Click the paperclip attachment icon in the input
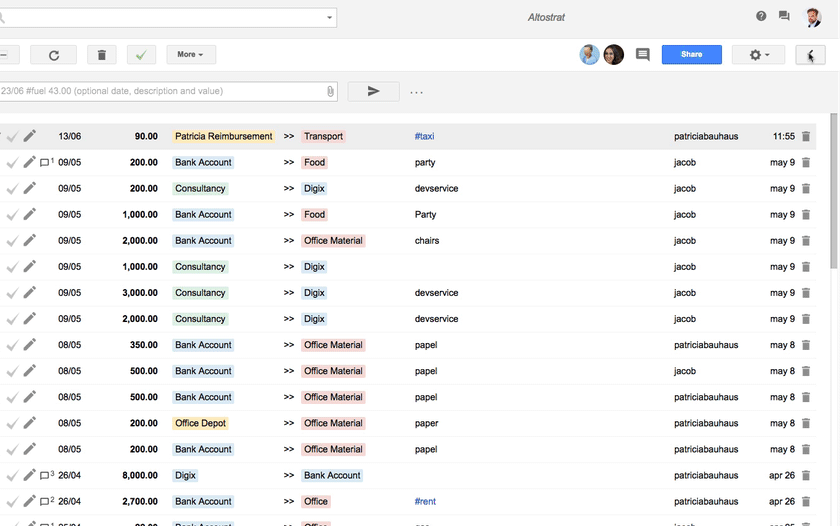The width and height of the screenshot is (840, 526). [x=330, y=91]
